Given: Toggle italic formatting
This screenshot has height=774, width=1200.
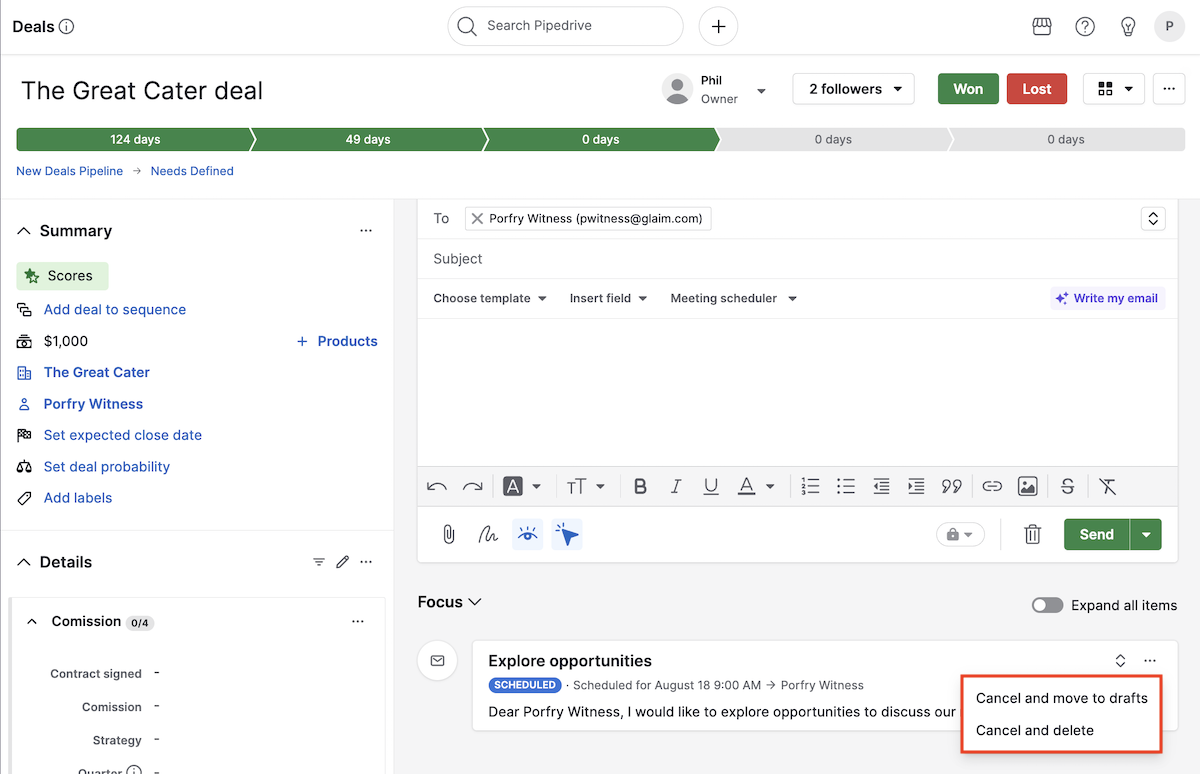Looking at the screenshot, I should coord(676,487).
